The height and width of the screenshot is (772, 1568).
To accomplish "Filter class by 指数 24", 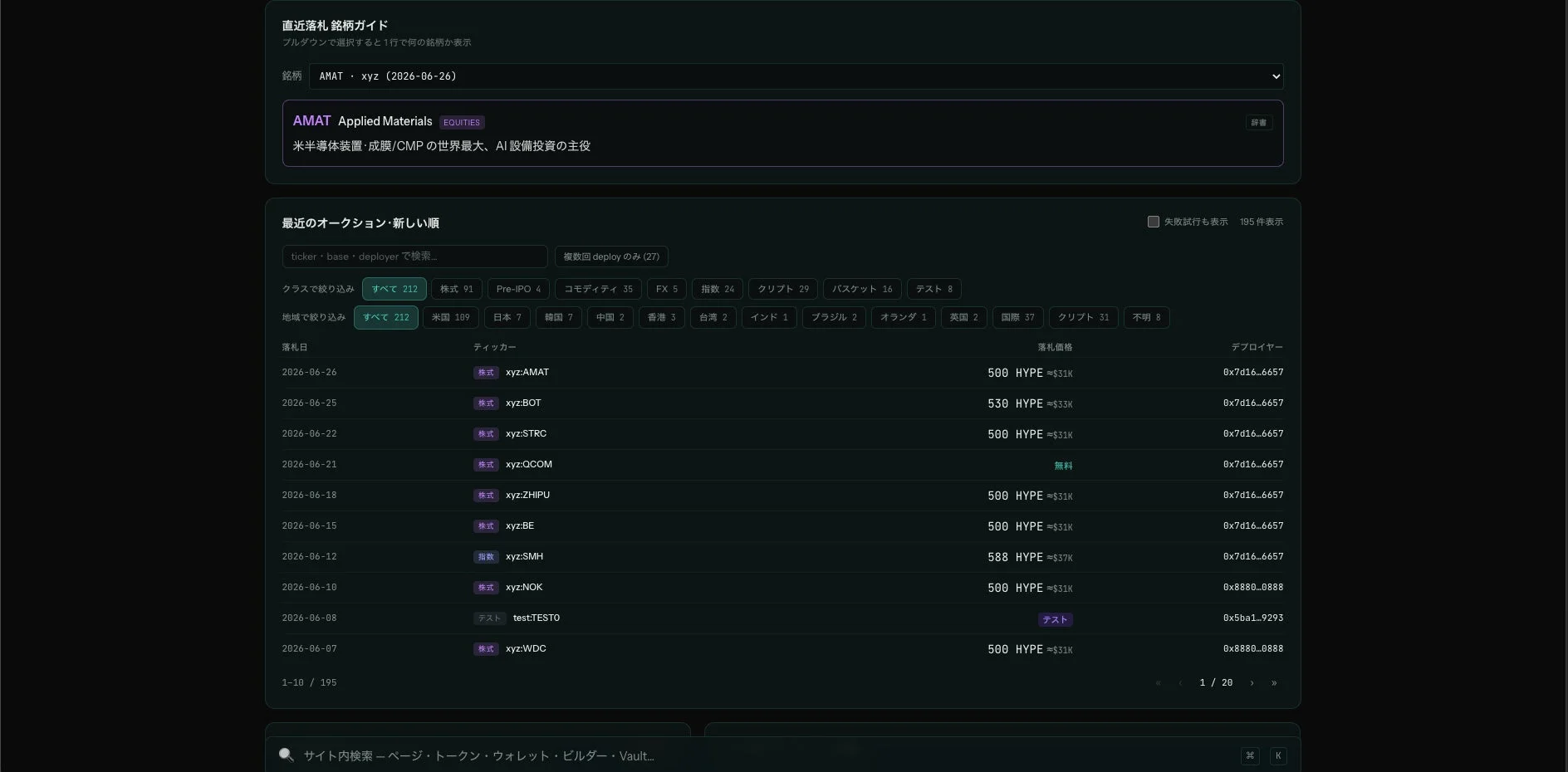I will tap(718, 289).
